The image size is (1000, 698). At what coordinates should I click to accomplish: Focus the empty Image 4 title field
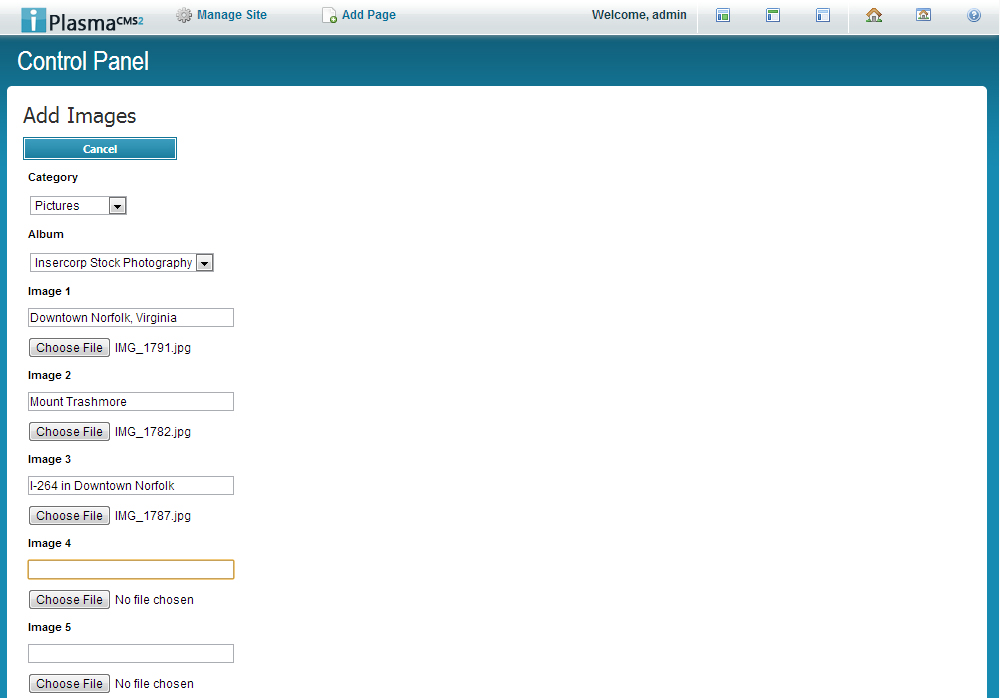point(131,570)
